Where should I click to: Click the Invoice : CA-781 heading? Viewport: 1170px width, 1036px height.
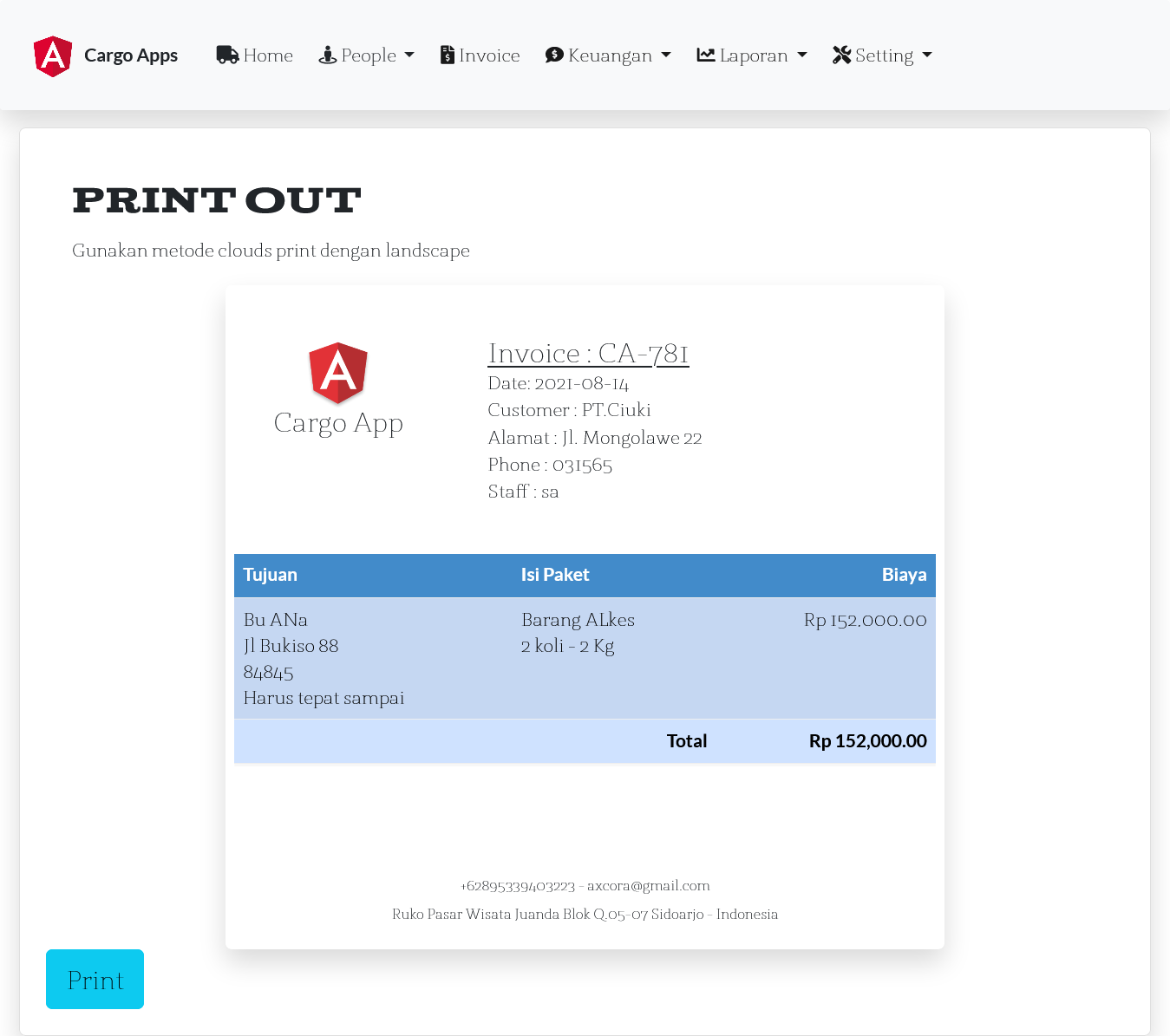[x=589, y=354]
